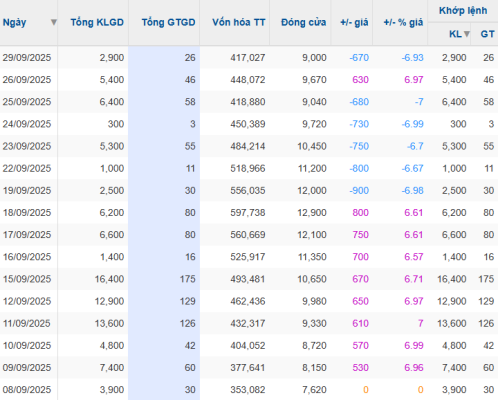Click highlighted GTGD value 175
The image size is (498, 400).
click(188, 279)
